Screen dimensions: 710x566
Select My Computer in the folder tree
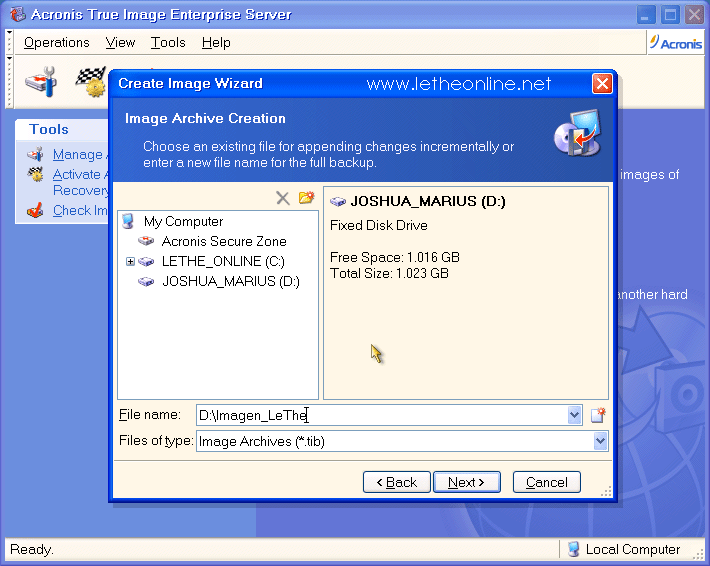point(182,221)
